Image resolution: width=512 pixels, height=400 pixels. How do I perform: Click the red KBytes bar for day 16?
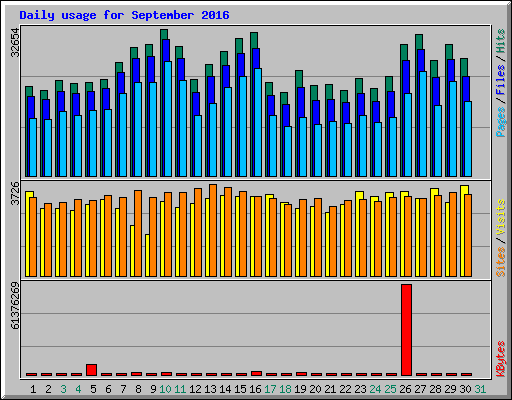(x=256, y=373)
